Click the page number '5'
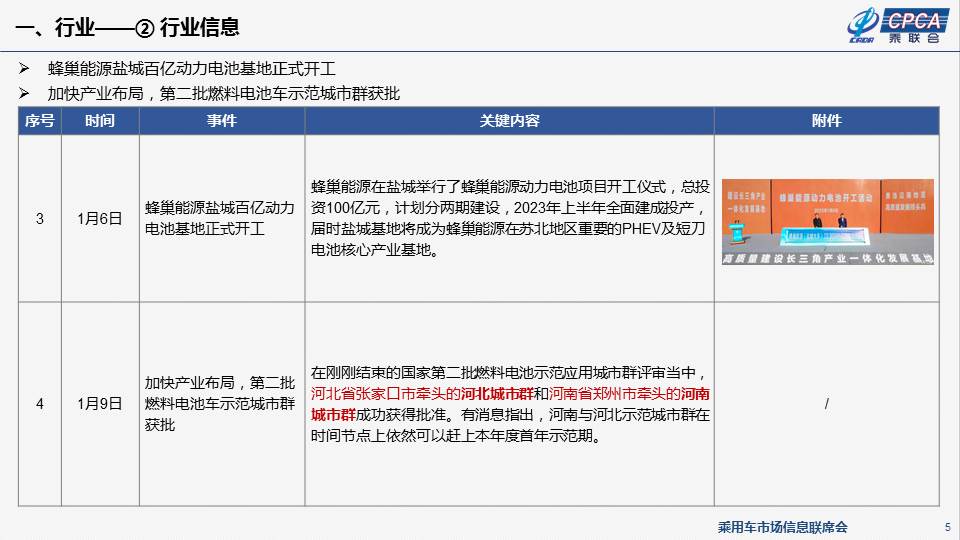This screenshot has width=960, height=540. pyautogui.click(x=948, y=527)
